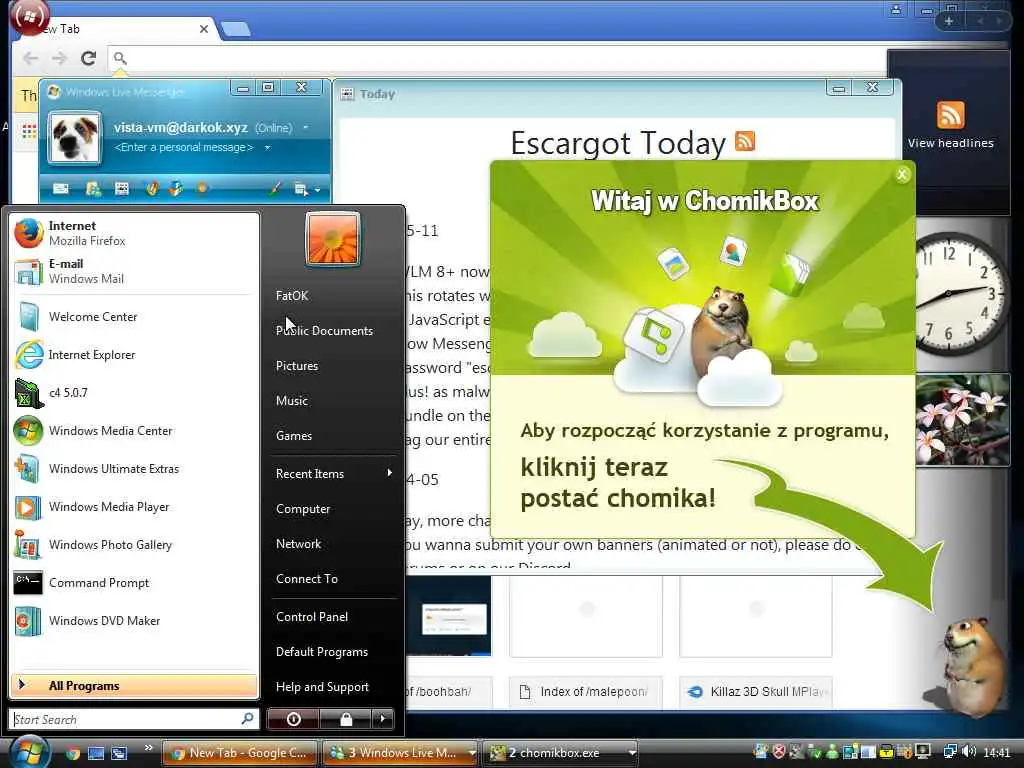Click the mail envelope icon in Messenger toolbar

tap(61, 189)
